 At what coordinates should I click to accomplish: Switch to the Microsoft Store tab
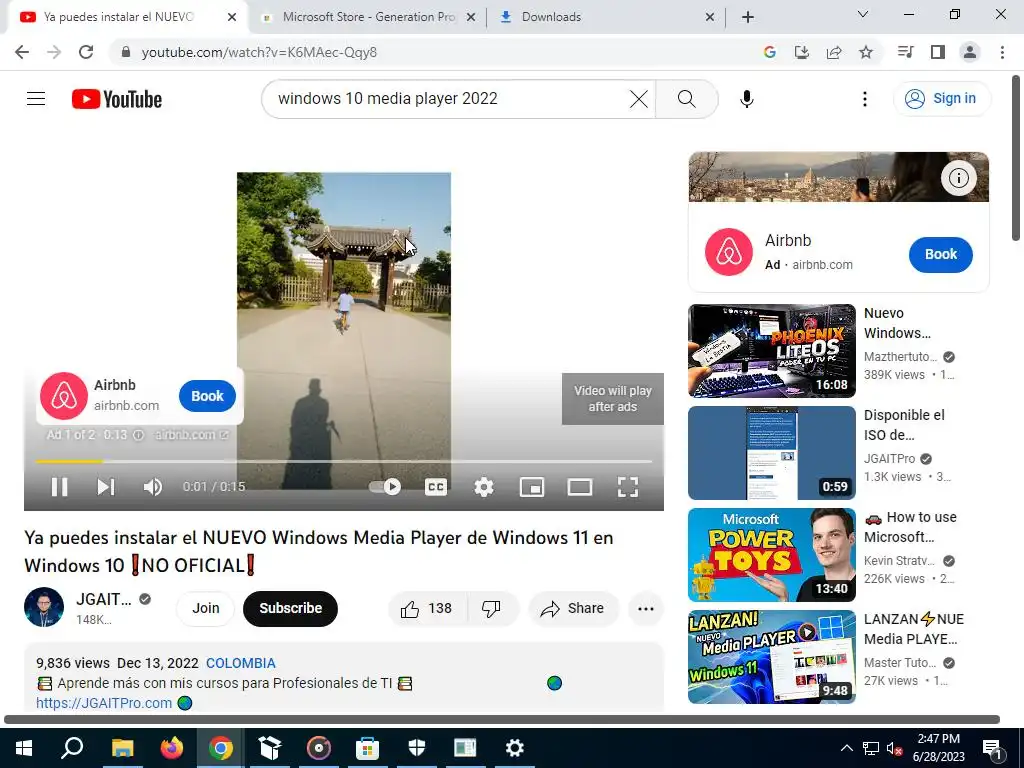click(369, 17)
